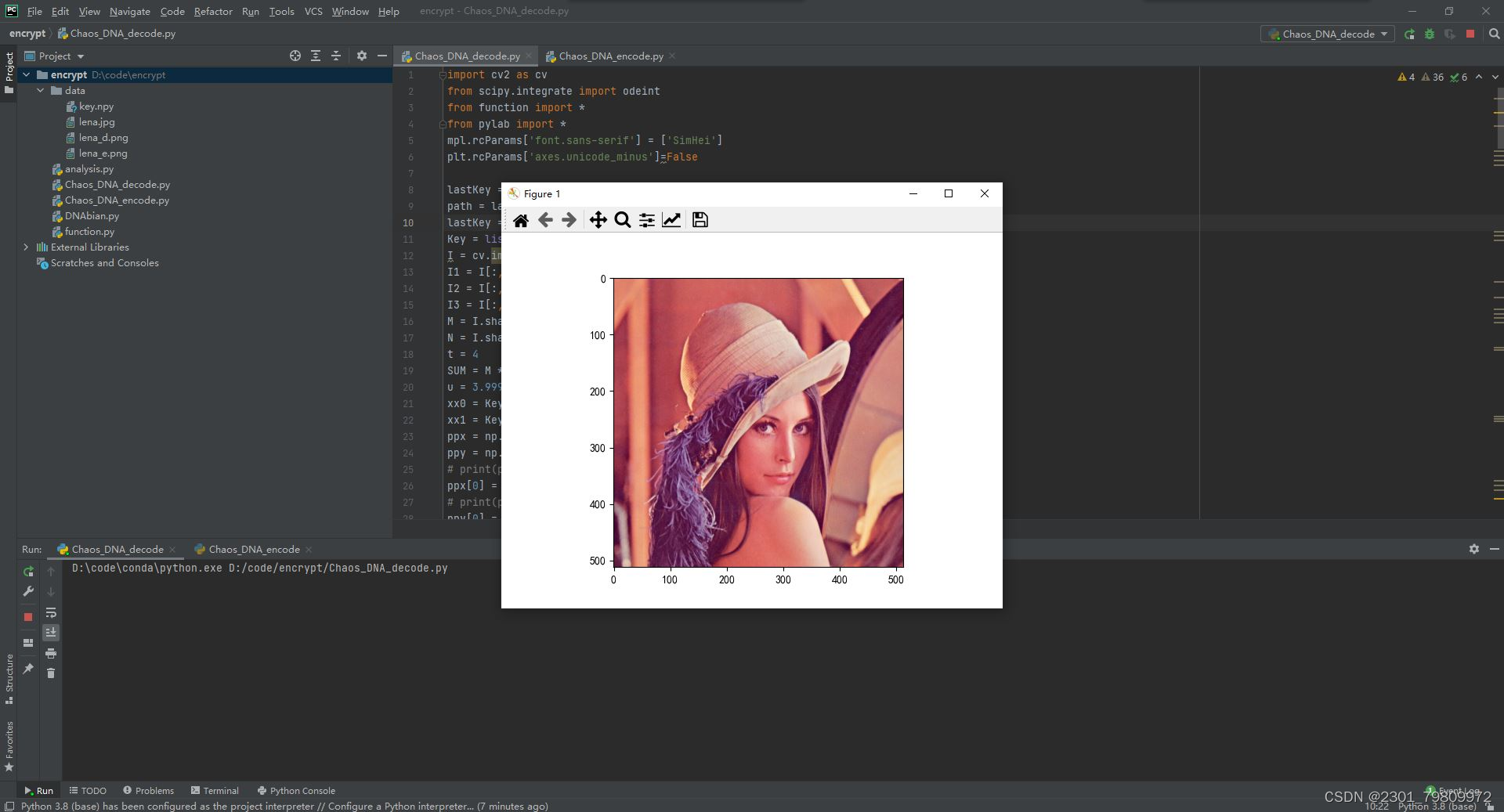The width and height of the screenshot is (1504, 812).
Task: Stop process in the Run tool window
Action: pyautogui.click(x=28, y=617)
